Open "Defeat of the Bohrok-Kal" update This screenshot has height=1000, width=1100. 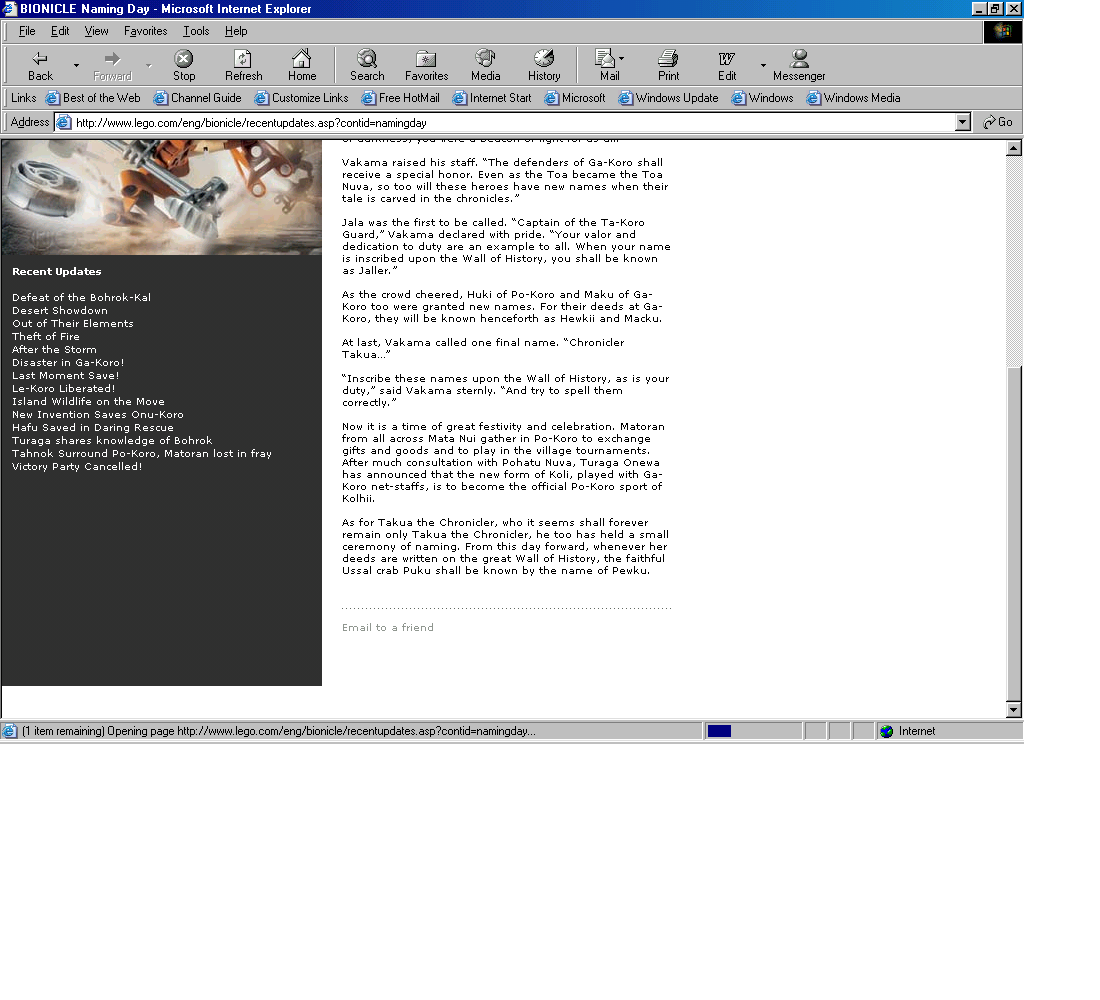(81, 298)
